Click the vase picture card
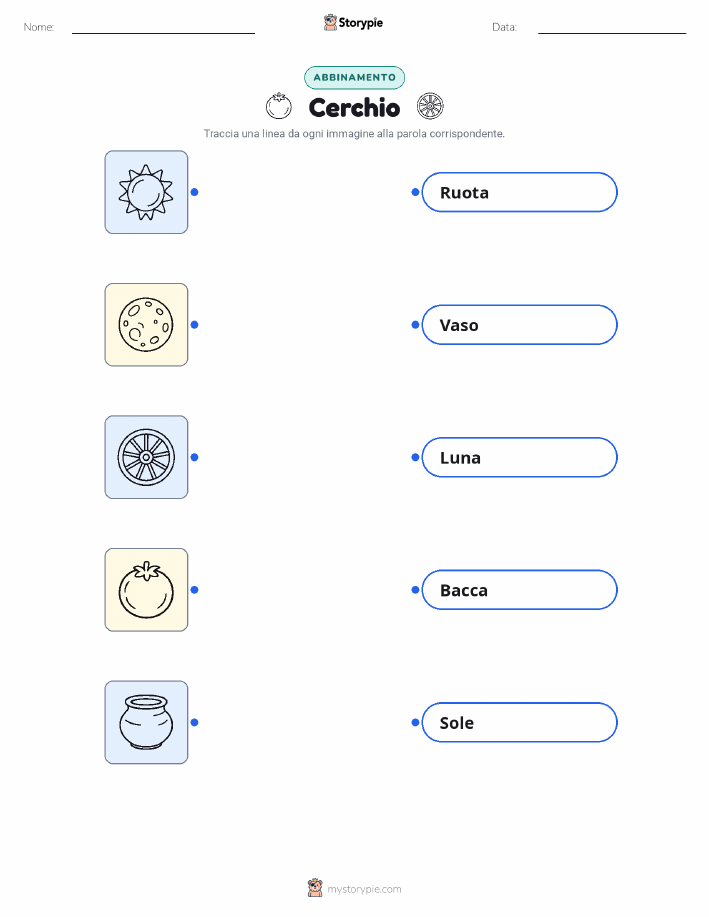This screenshot has width=709, height=917. point(146,722)
